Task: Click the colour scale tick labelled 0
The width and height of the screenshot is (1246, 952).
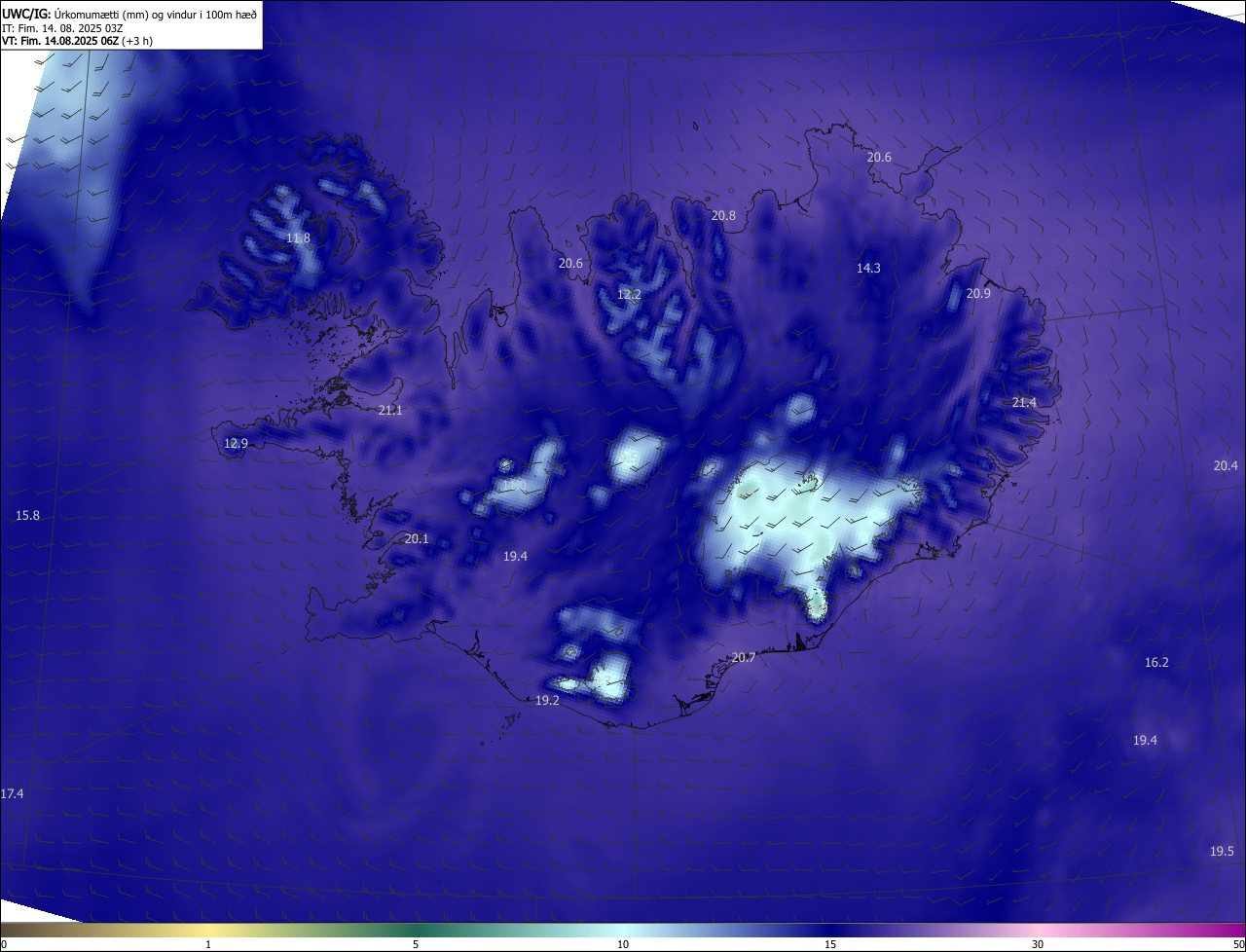Action: click(4, 944)
